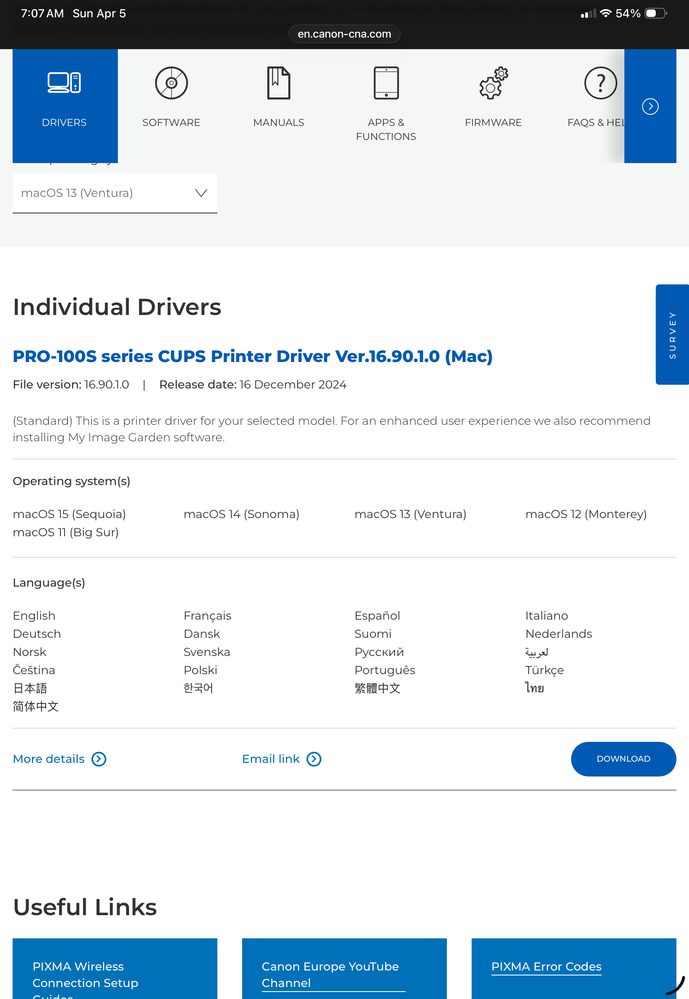The image size is (689, 999).
Task: Click English language entry
Action: 34,615
